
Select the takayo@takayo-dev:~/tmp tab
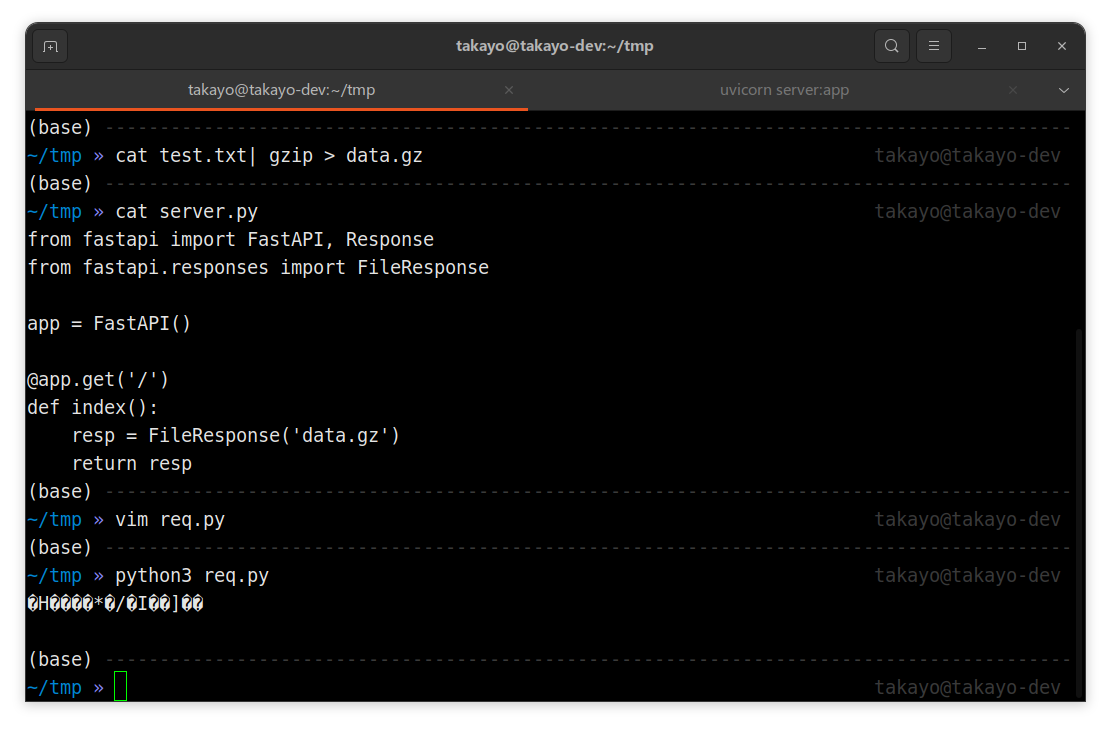[x=281, y=90]
